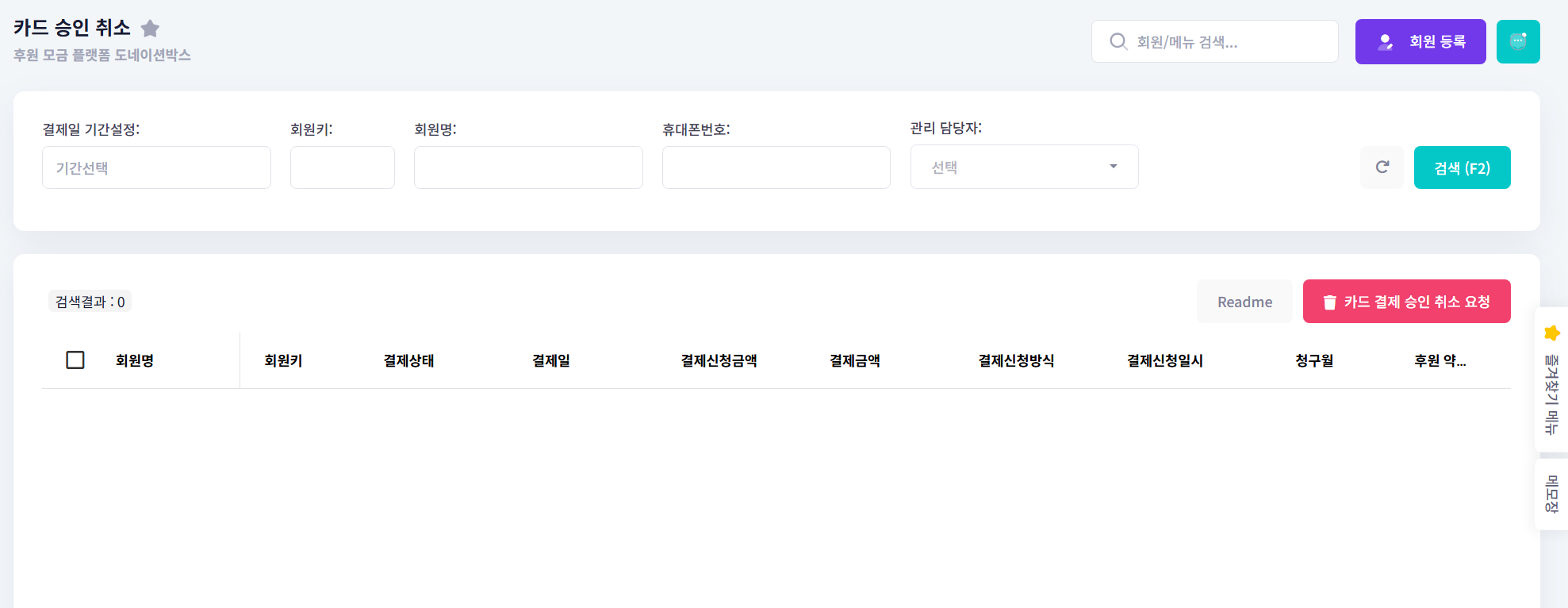Toggle the select-all checkbox in table header
The image size is (1568, 608).
(x=75, y=360)
